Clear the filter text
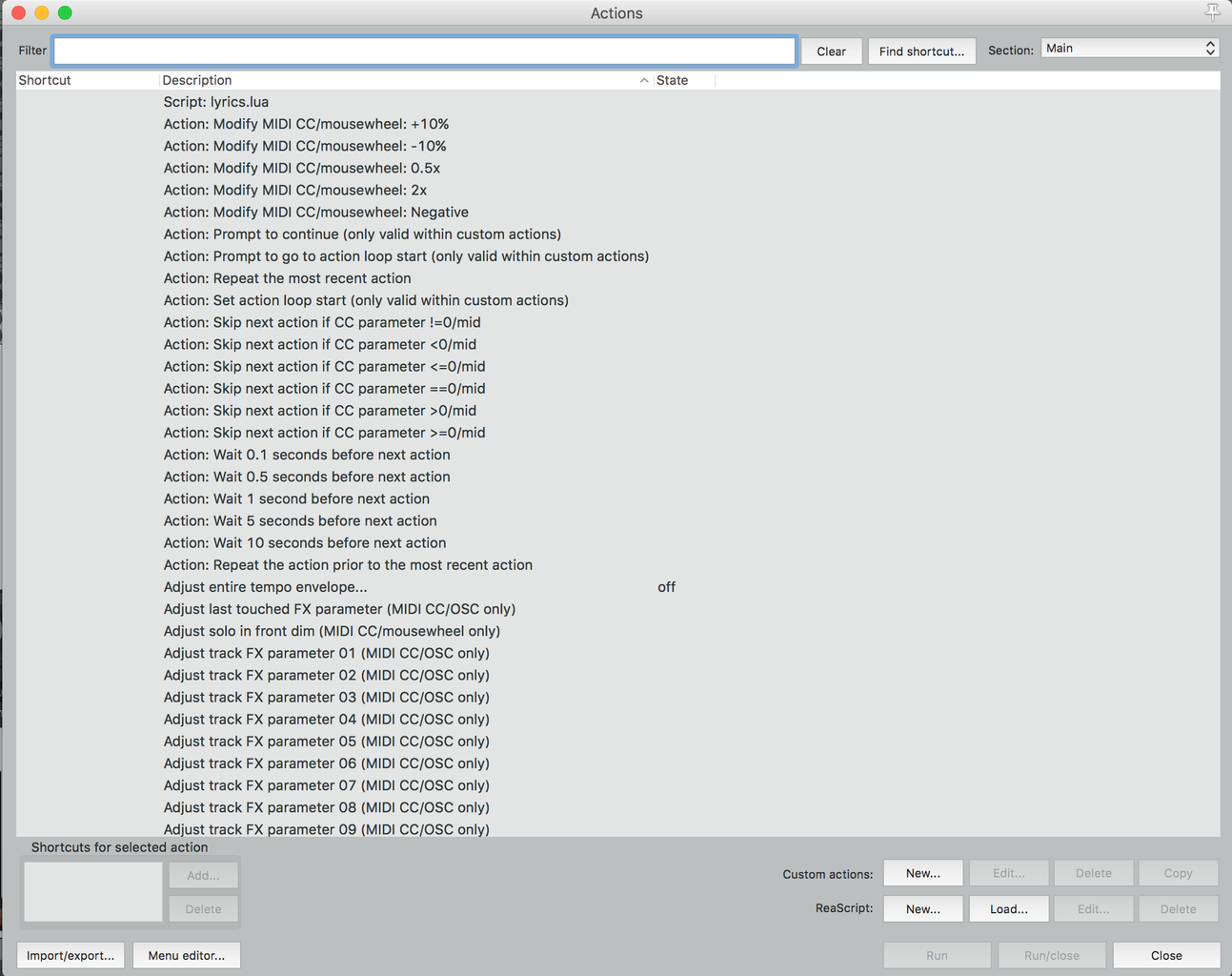1232x976 pixels. [x=831, y=51]
